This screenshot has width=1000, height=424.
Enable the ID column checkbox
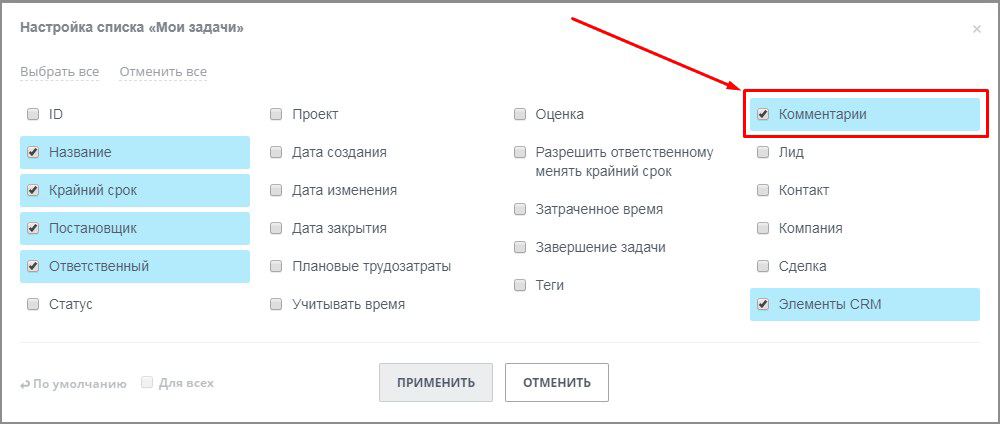[33, 115]
